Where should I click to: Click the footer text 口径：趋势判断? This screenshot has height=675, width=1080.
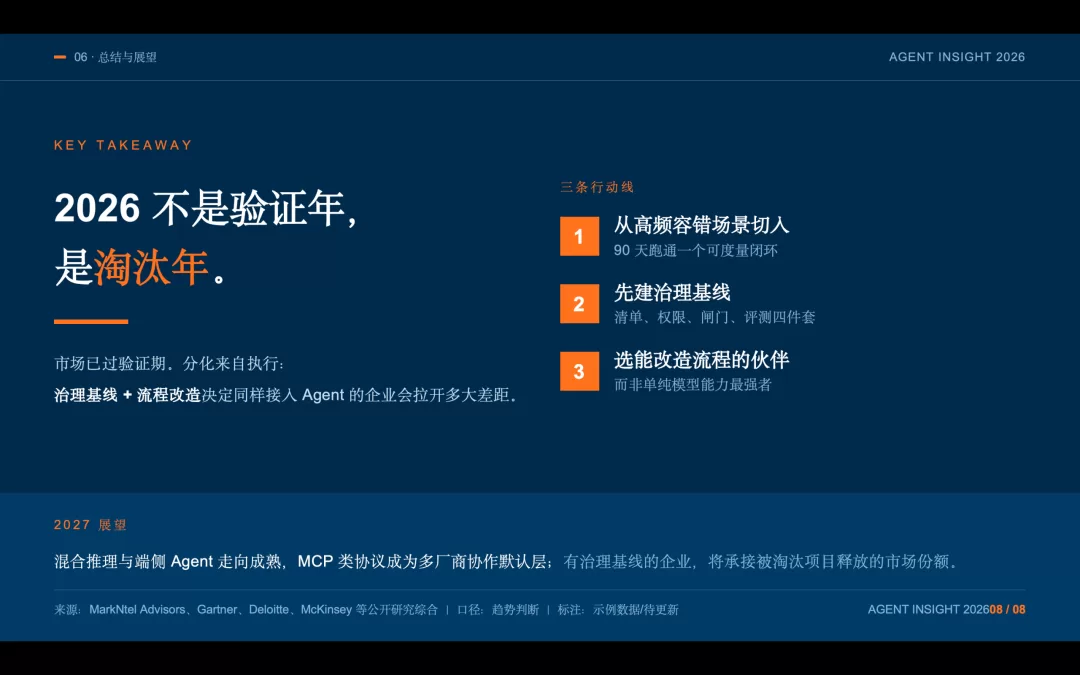(498, 610)
